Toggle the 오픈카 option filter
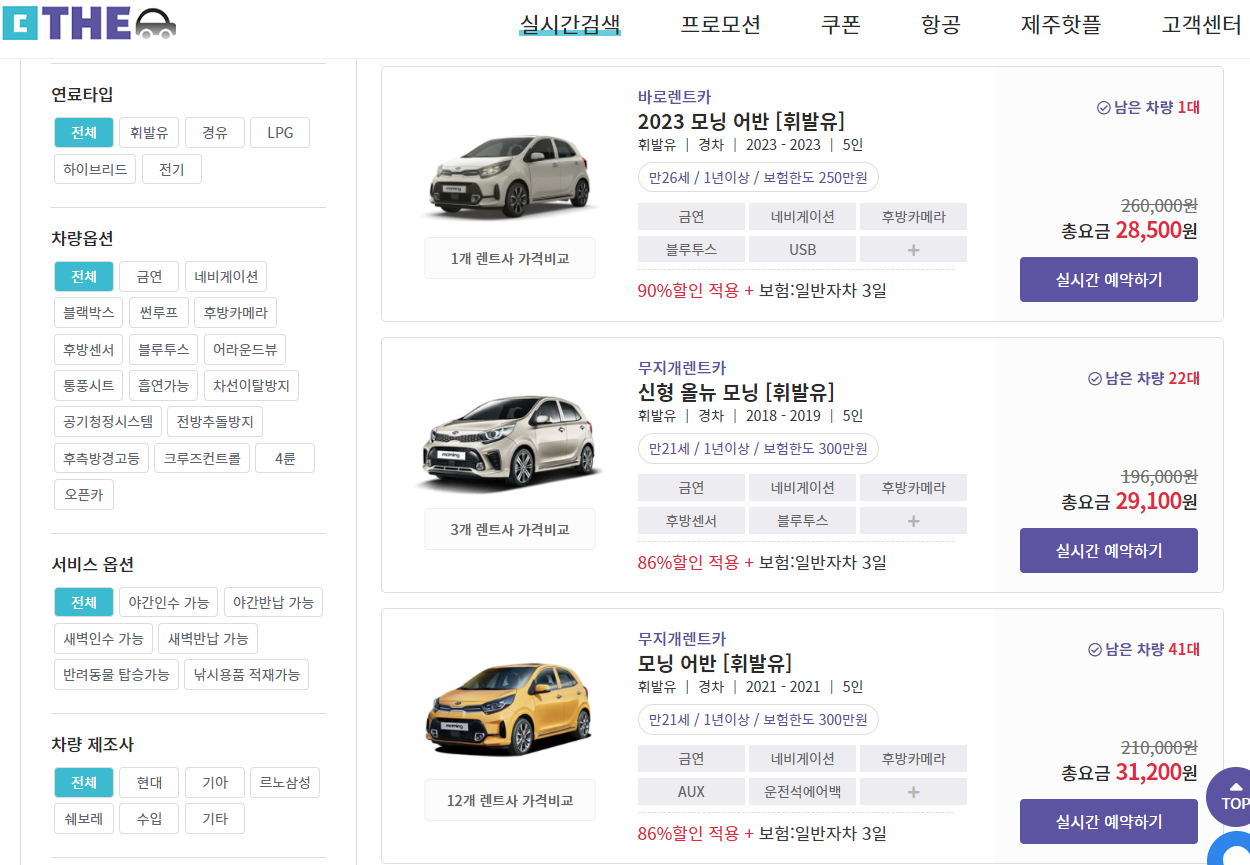The image size is (1250, 865). coord(84,494)
